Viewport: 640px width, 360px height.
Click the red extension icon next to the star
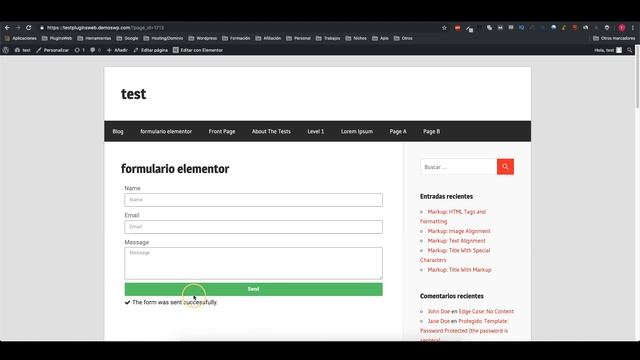click(458, 28)
